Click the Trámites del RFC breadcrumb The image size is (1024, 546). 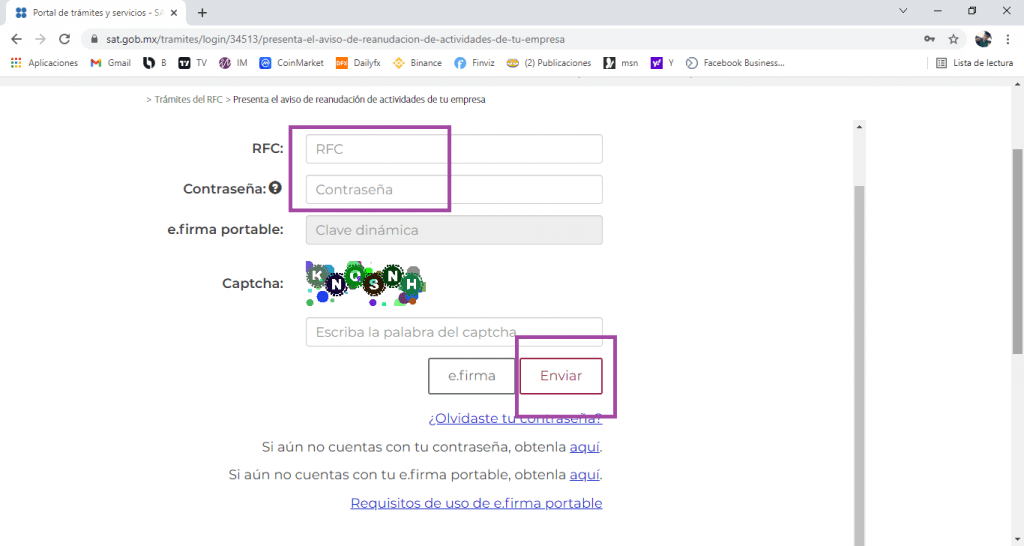[188, 99]
